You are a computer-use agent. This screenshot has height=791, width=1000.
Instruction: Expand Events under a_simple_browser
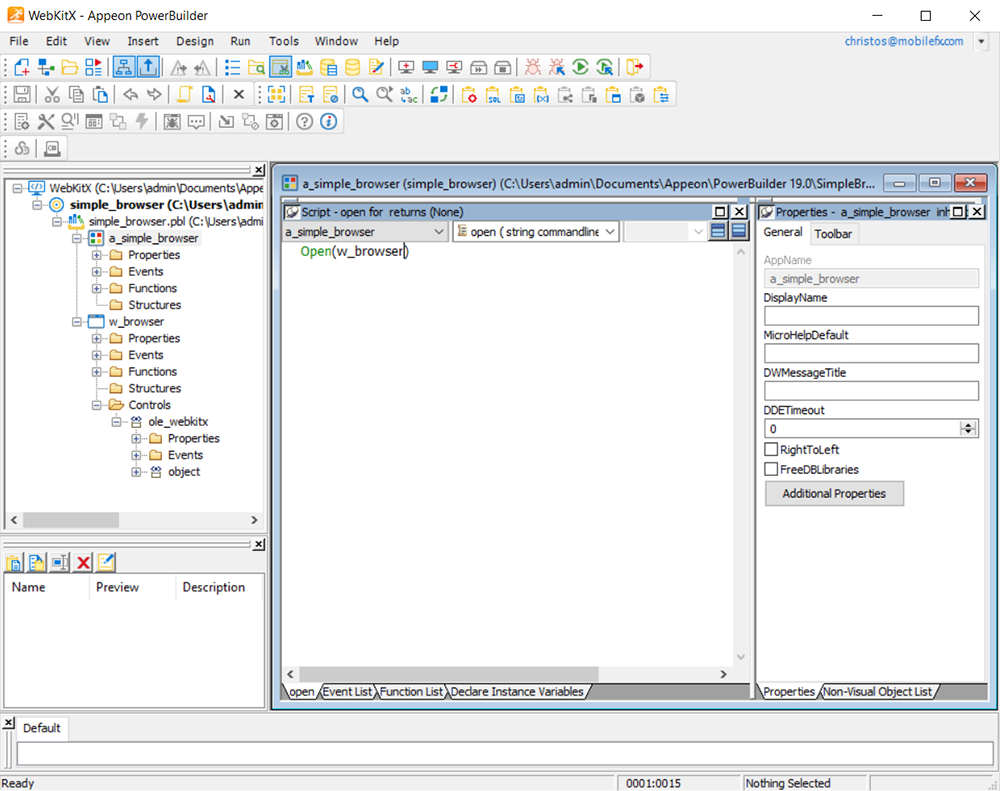[x=96, y=271]
